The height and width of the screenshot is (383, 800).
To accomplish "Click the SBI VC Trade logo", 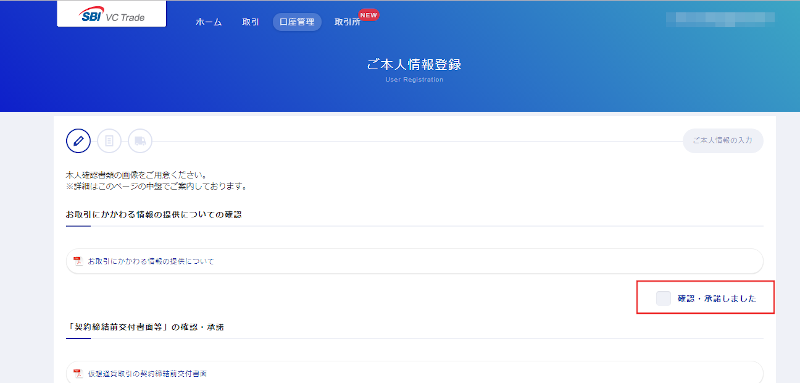I will coord(111,14).
